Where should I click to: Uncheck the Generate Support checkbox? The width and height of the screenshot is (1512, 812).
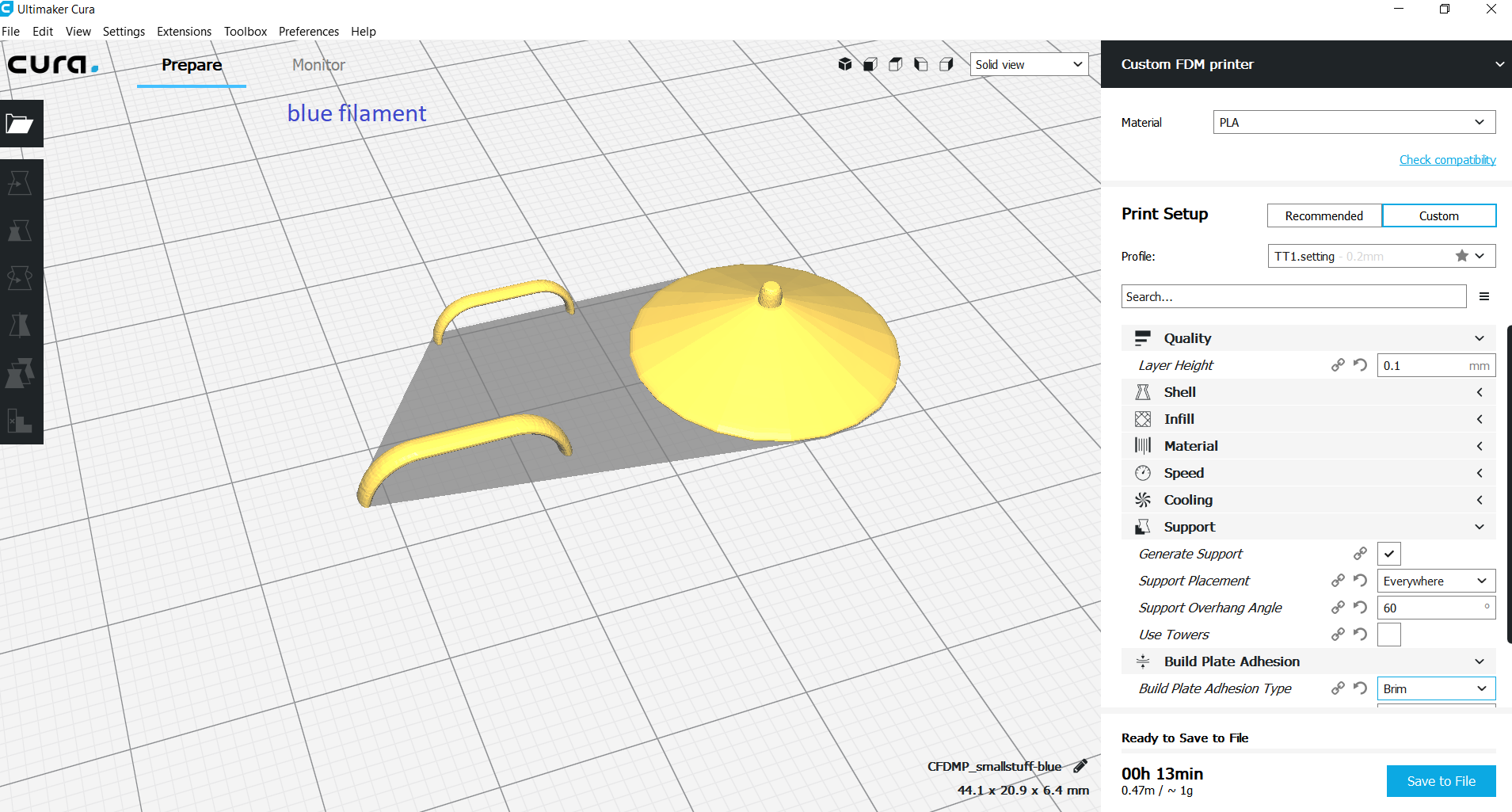(1389, 554)
